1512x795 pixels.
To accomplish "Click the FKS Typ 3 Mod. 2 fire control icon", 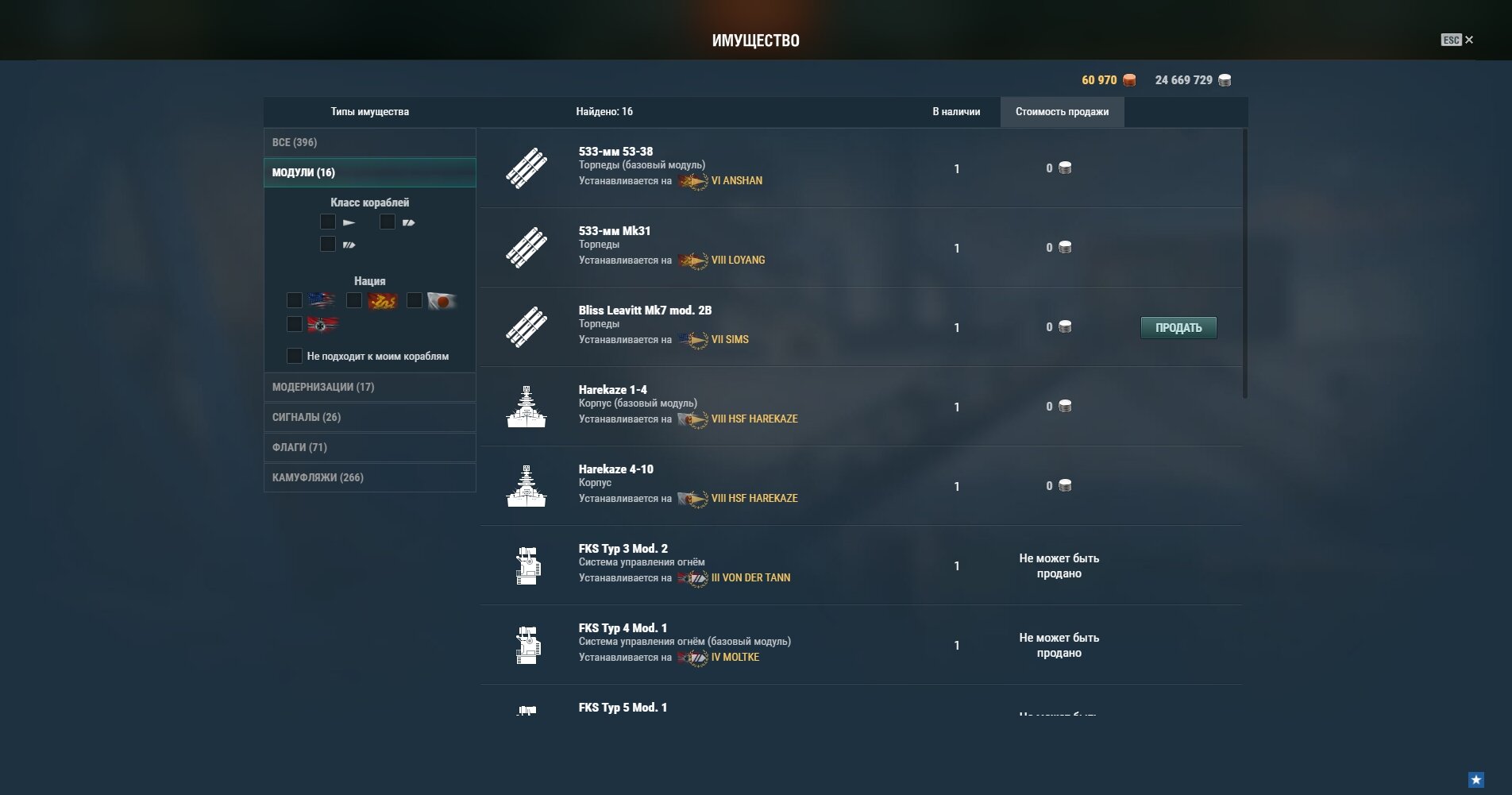I will tap(526, 565).
